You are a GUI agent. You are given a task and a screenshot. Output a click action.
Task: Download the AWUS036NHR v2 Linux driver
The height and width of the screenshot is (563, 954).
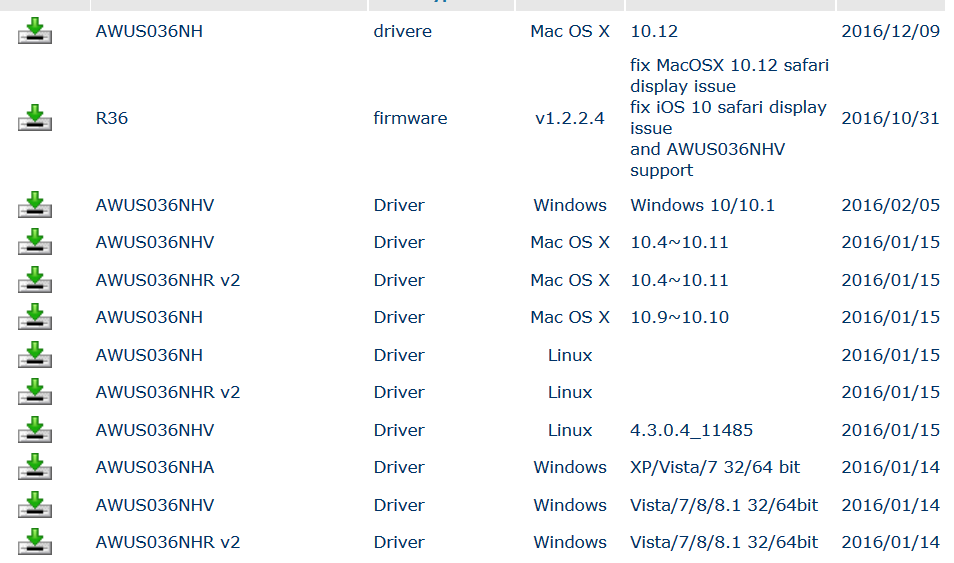[35, 392]
